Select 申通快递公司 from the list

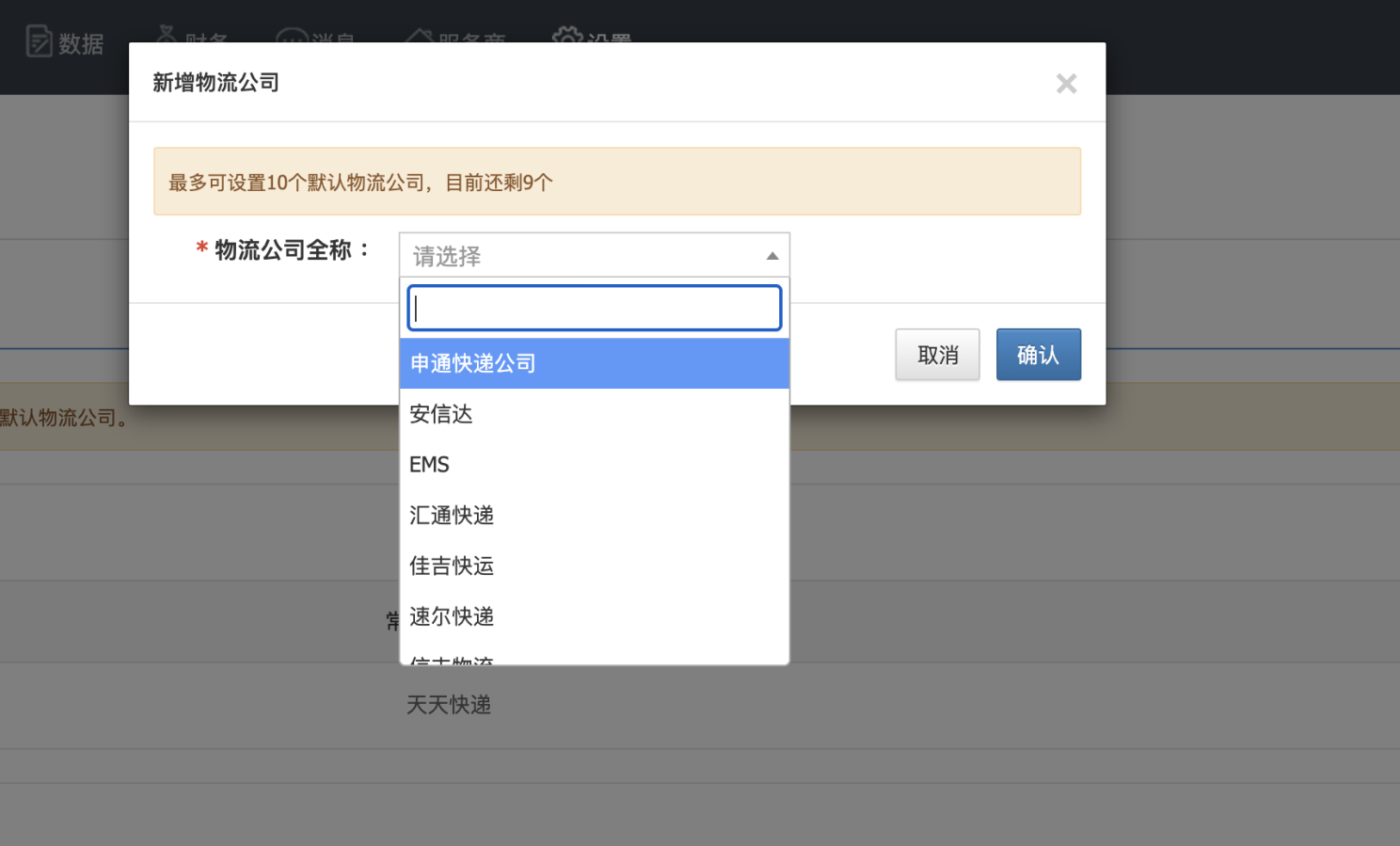[594, 363]
